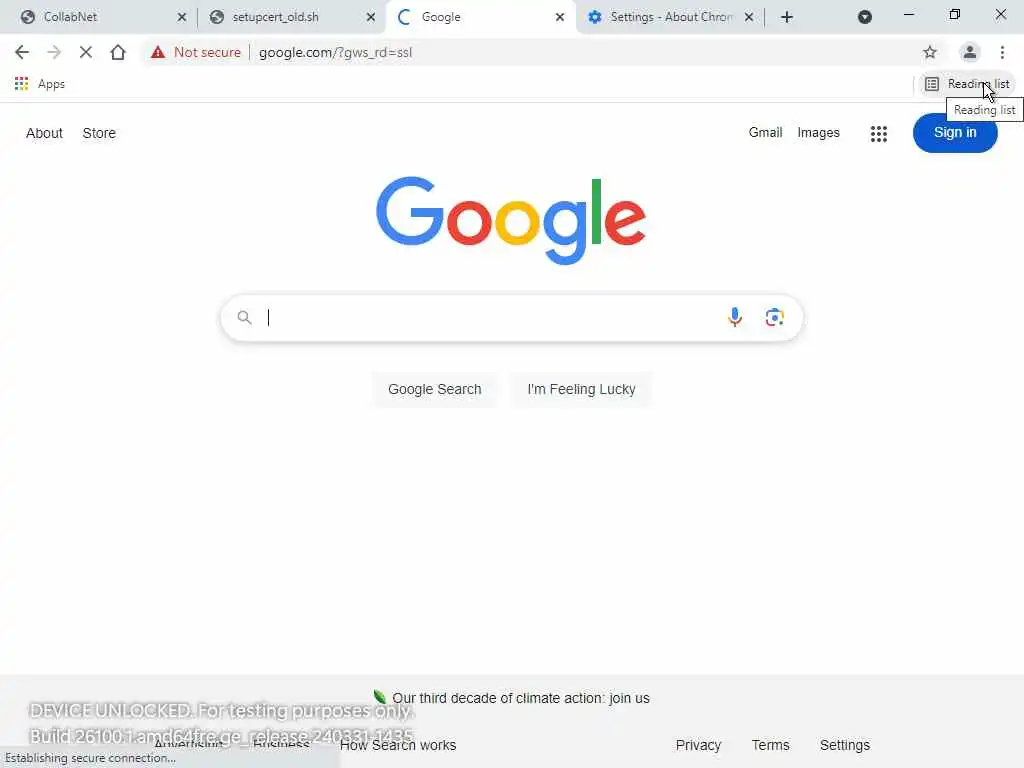This screenshot has width=1024, height=768.
Task: Click the back navigation arrow
Action: point(22,52)
